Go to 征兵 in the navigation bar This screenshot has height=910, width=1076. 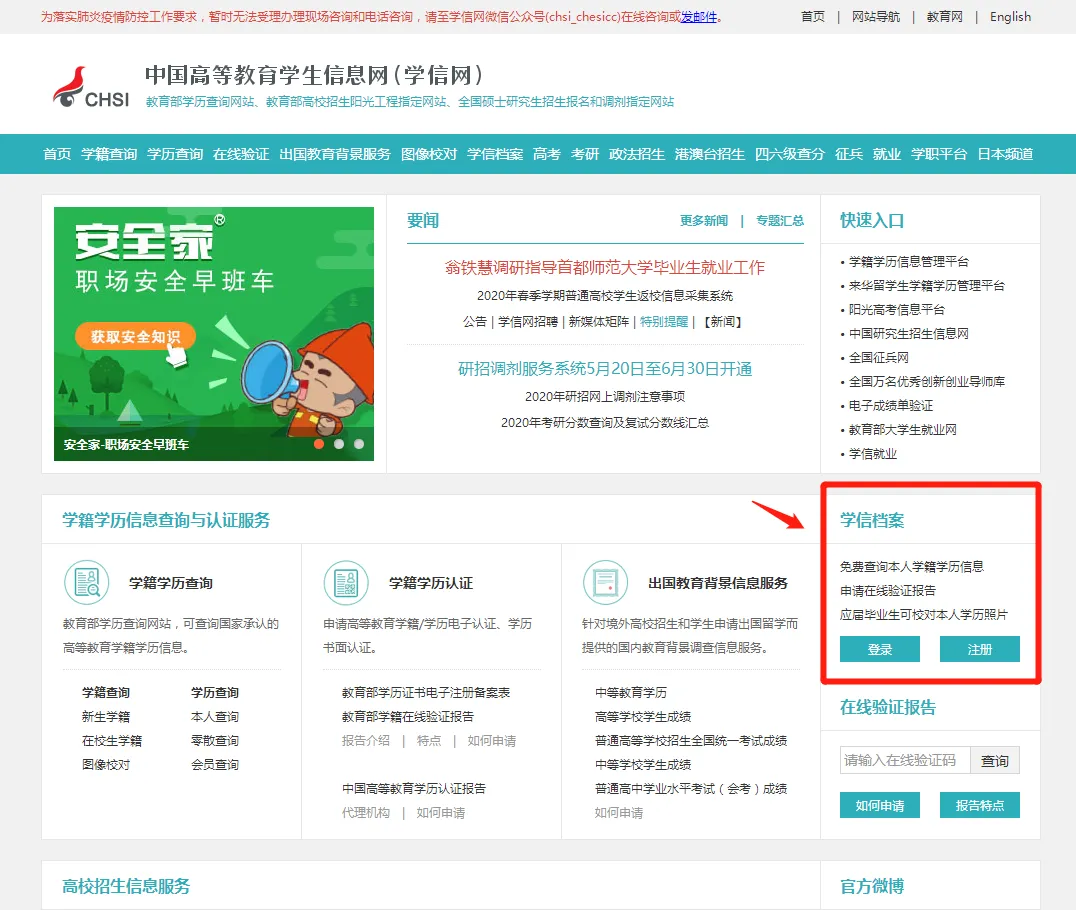pyautogui.click(x=849, y=154)
